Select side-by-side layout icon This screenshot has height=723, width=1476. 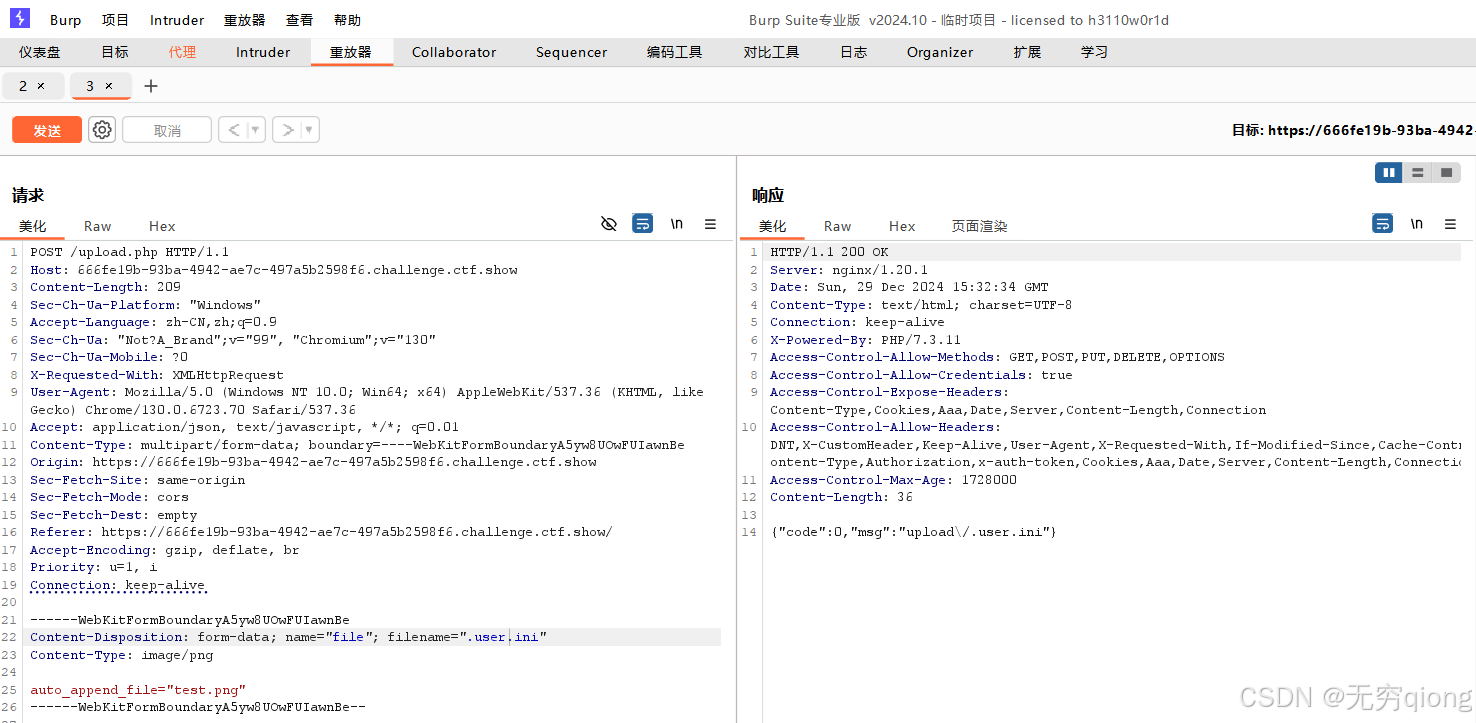(1389, 173)
